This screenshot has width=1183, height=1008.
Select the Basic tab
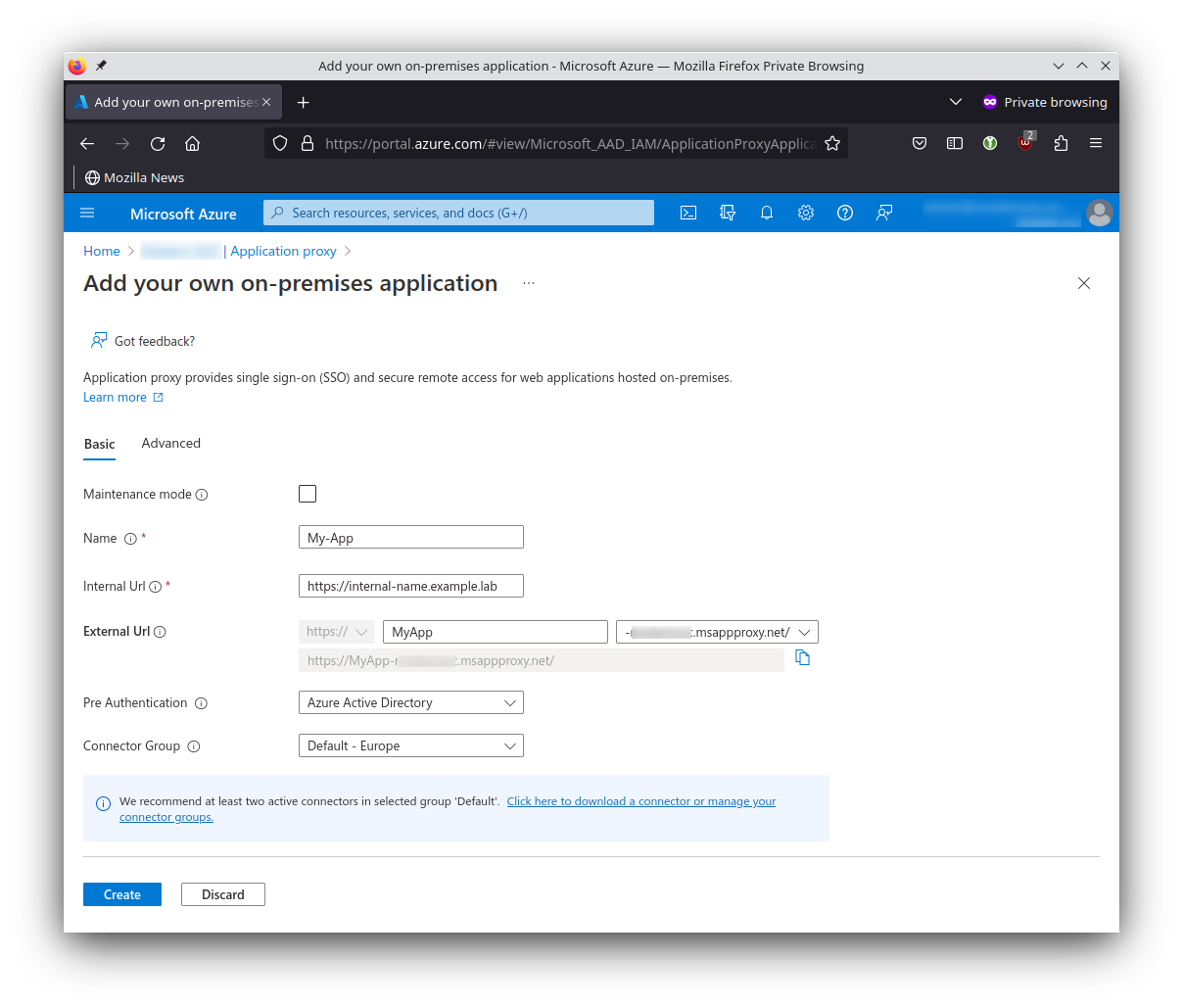click(99, 443)
